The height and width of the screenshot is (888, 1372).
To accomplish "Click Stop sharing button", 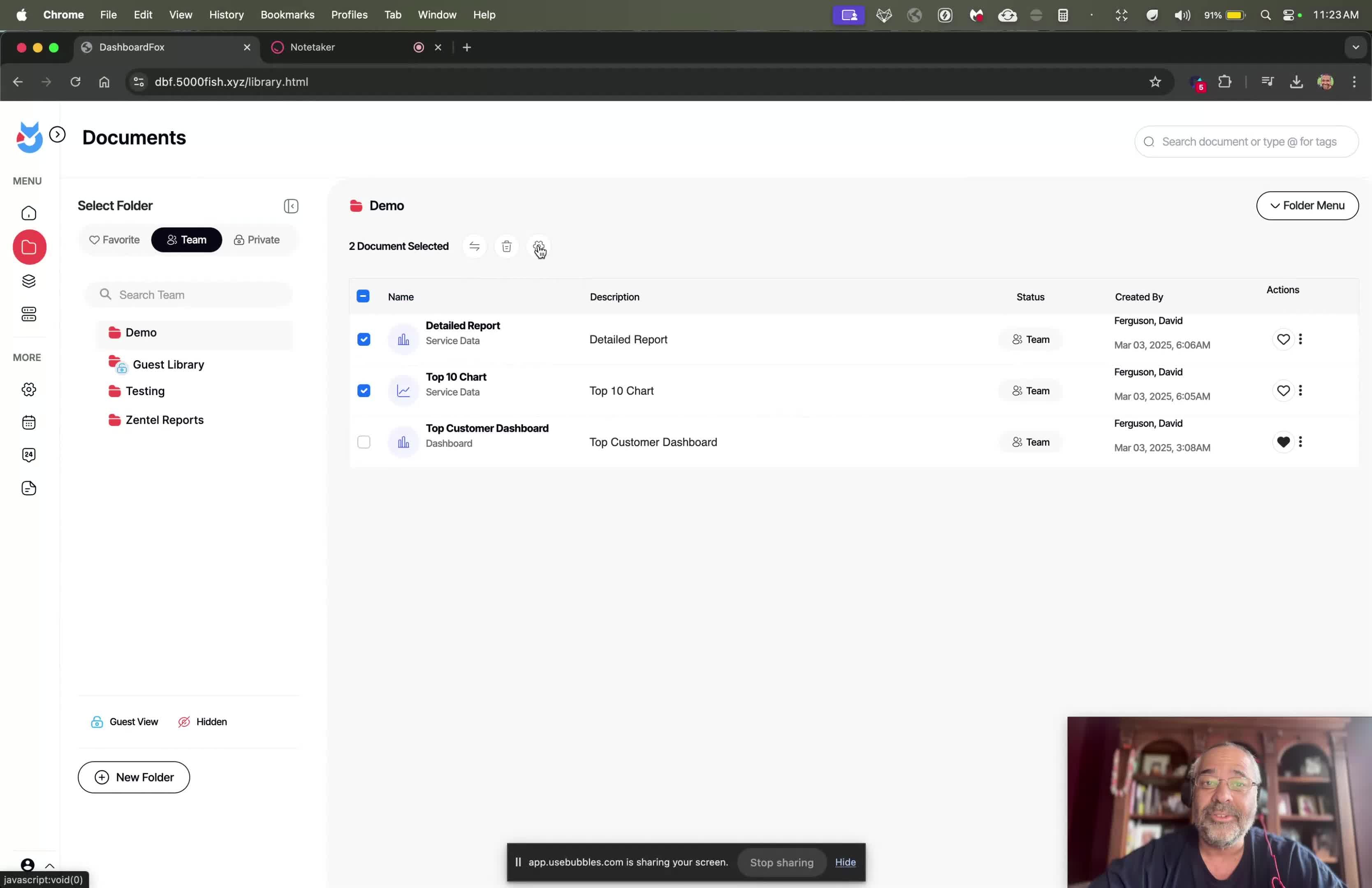I will point(781,862).
